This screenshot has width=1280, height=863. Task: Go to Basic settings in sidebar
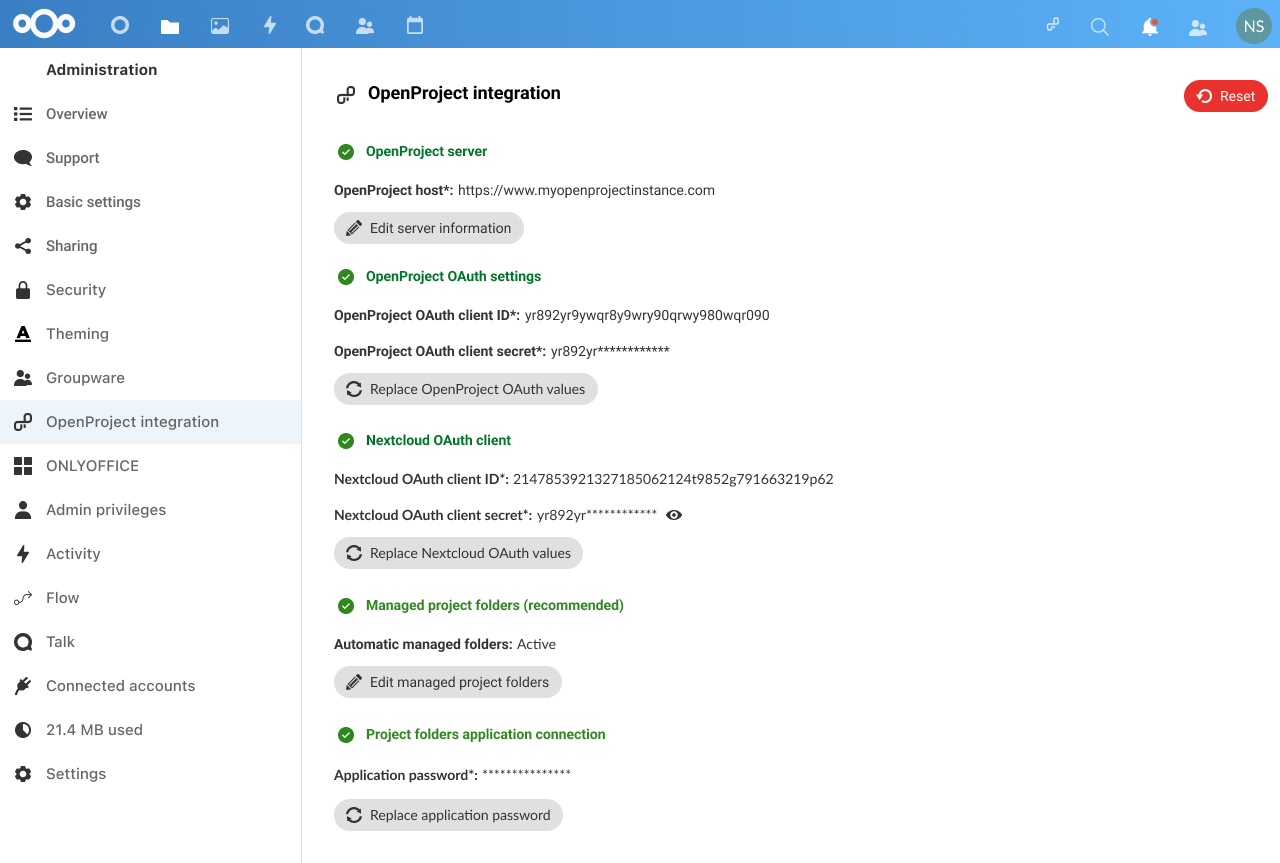pyautogui.click(x=93, y=202)
